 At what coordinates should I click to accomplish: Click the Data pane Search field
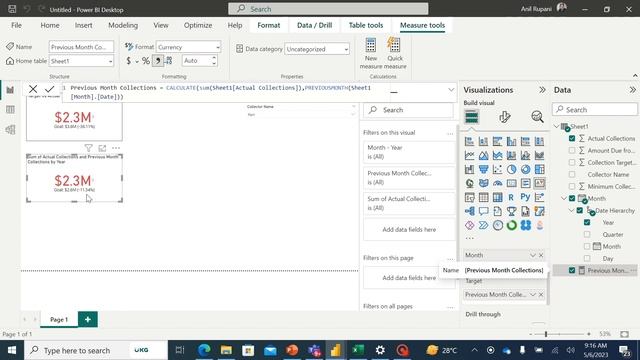pos(595,109)
